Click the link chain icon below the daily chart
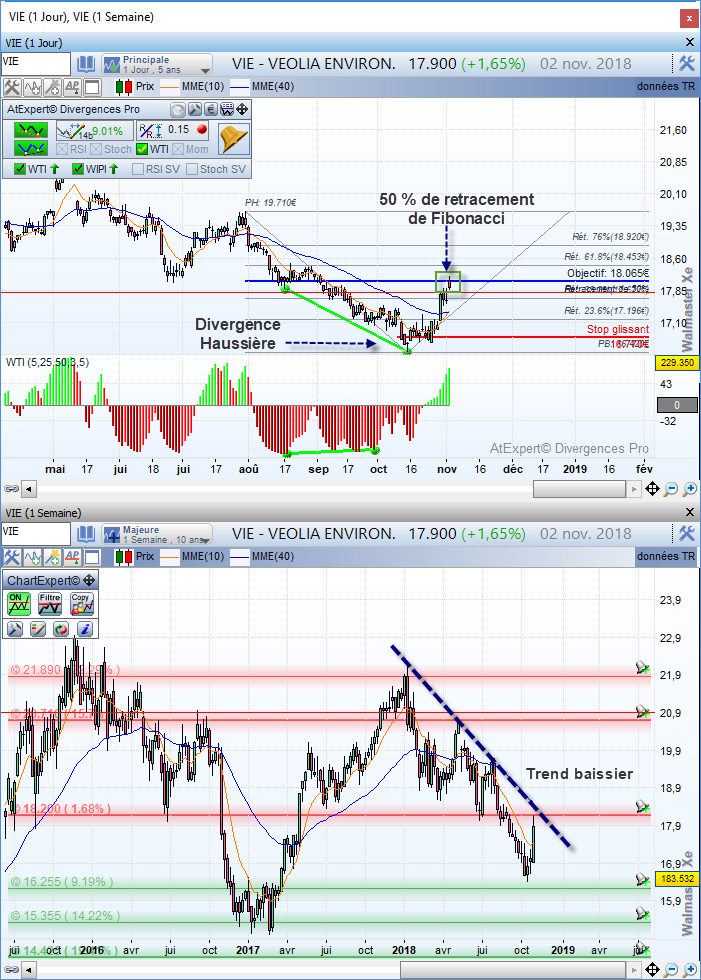The height and width of the screenshot is (980, 701). click(11, 489)
